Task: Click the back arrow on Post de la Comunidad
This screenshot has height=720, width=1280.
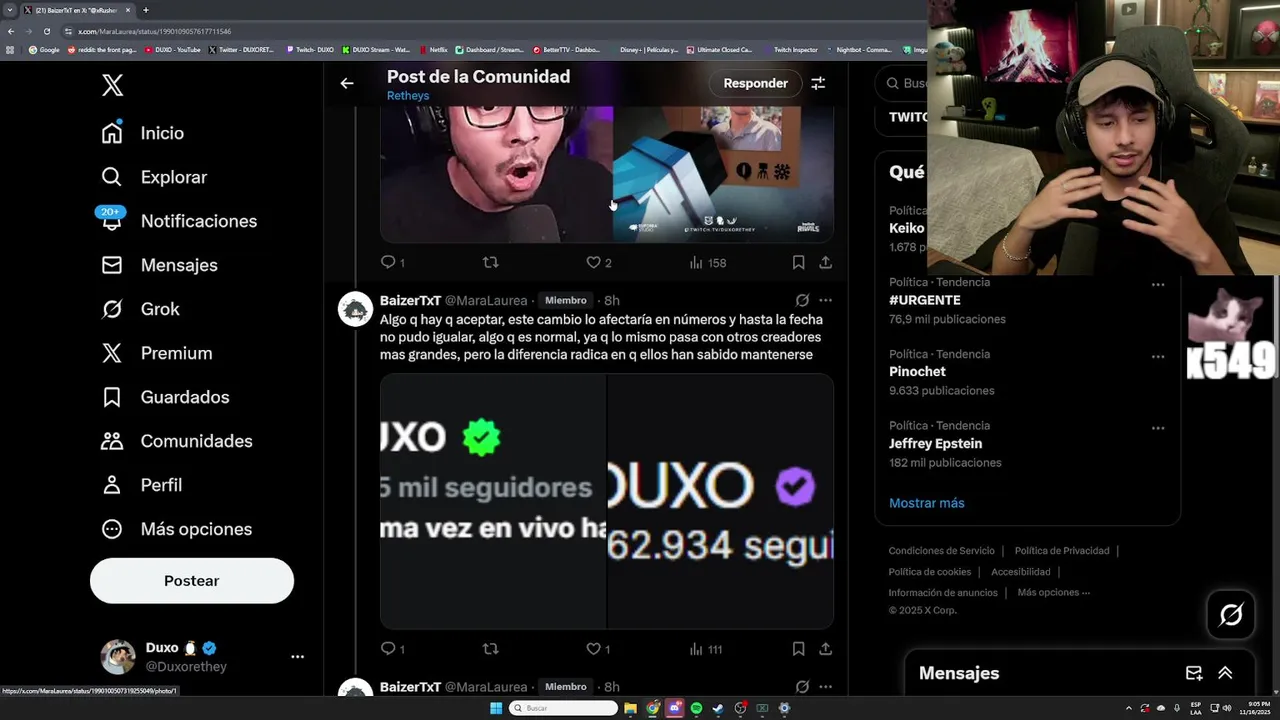Action: click(347, 84)
